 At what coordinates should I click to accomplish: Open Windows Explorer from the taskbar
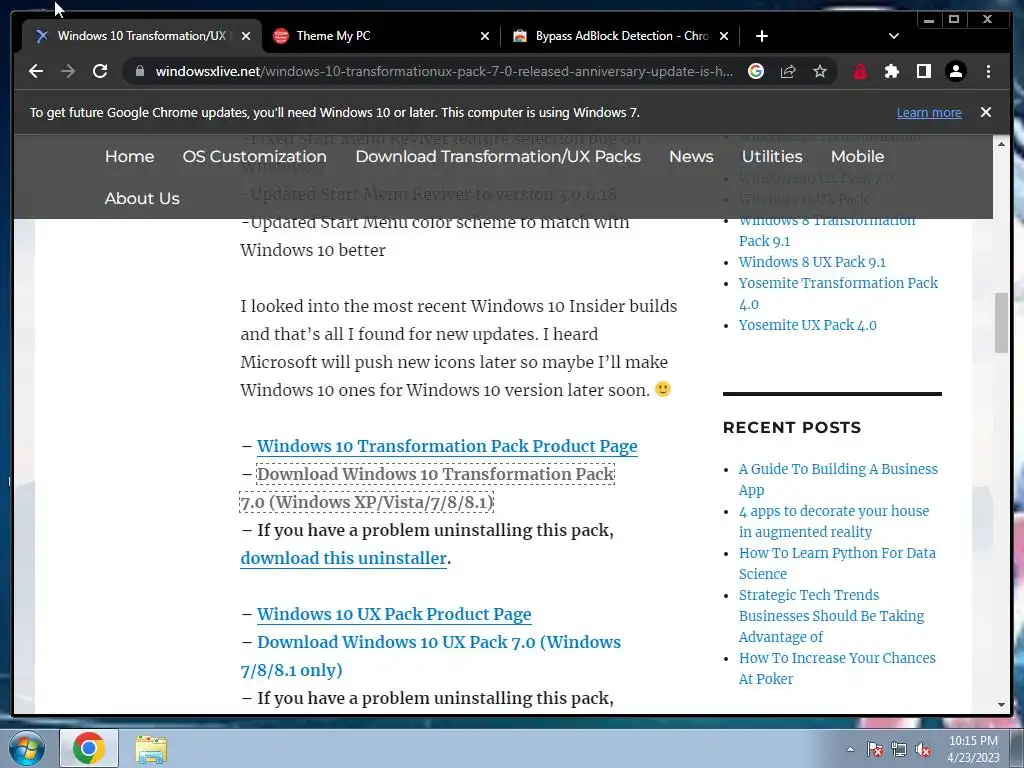(151, 749)
